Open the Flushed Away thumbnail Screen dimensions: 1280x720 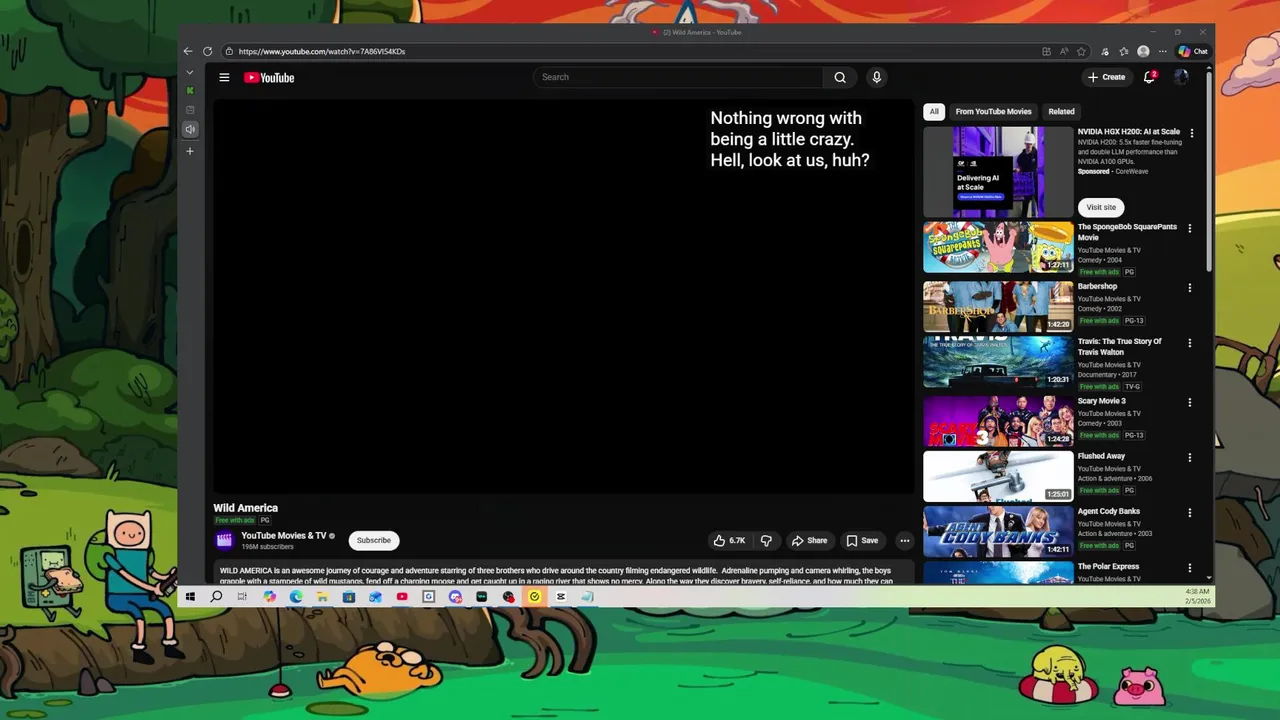coord(998,476)
